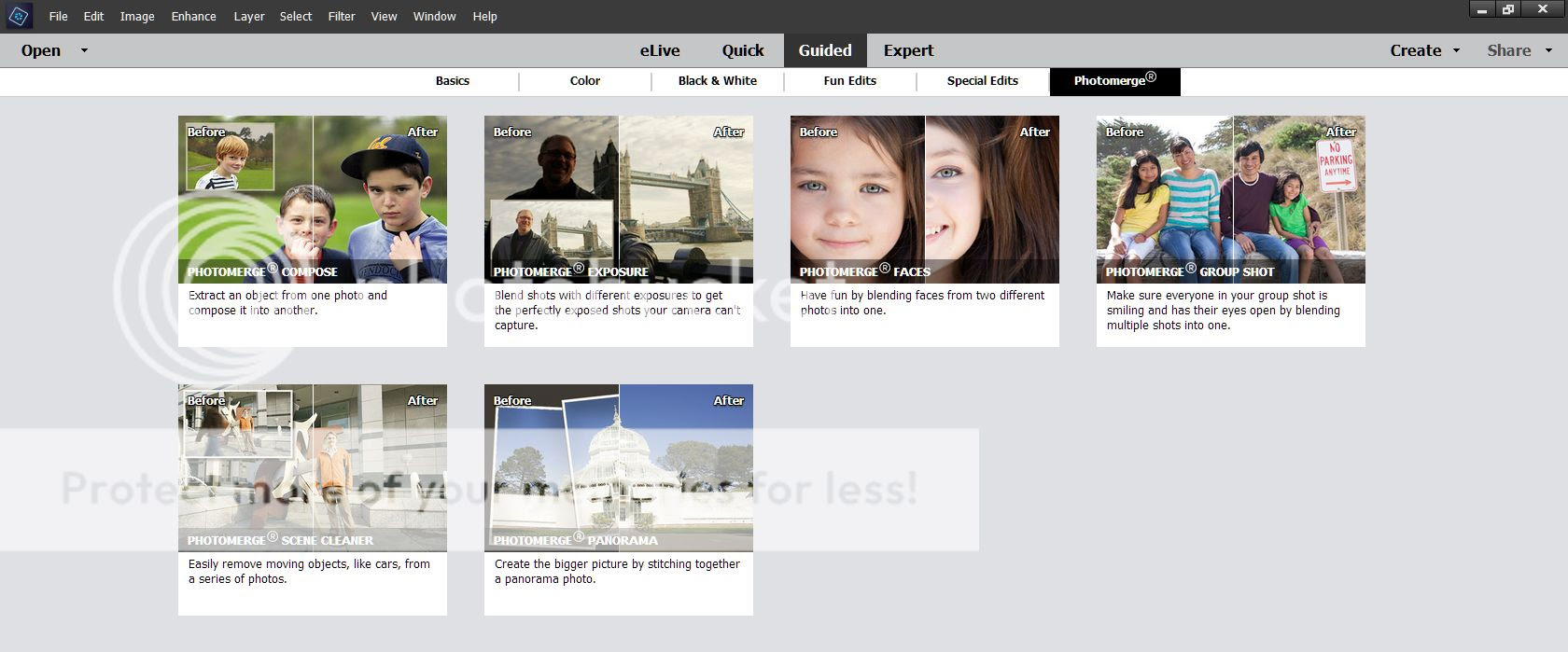
Task: Switch to eLive mode
Action: click(660, 50)
